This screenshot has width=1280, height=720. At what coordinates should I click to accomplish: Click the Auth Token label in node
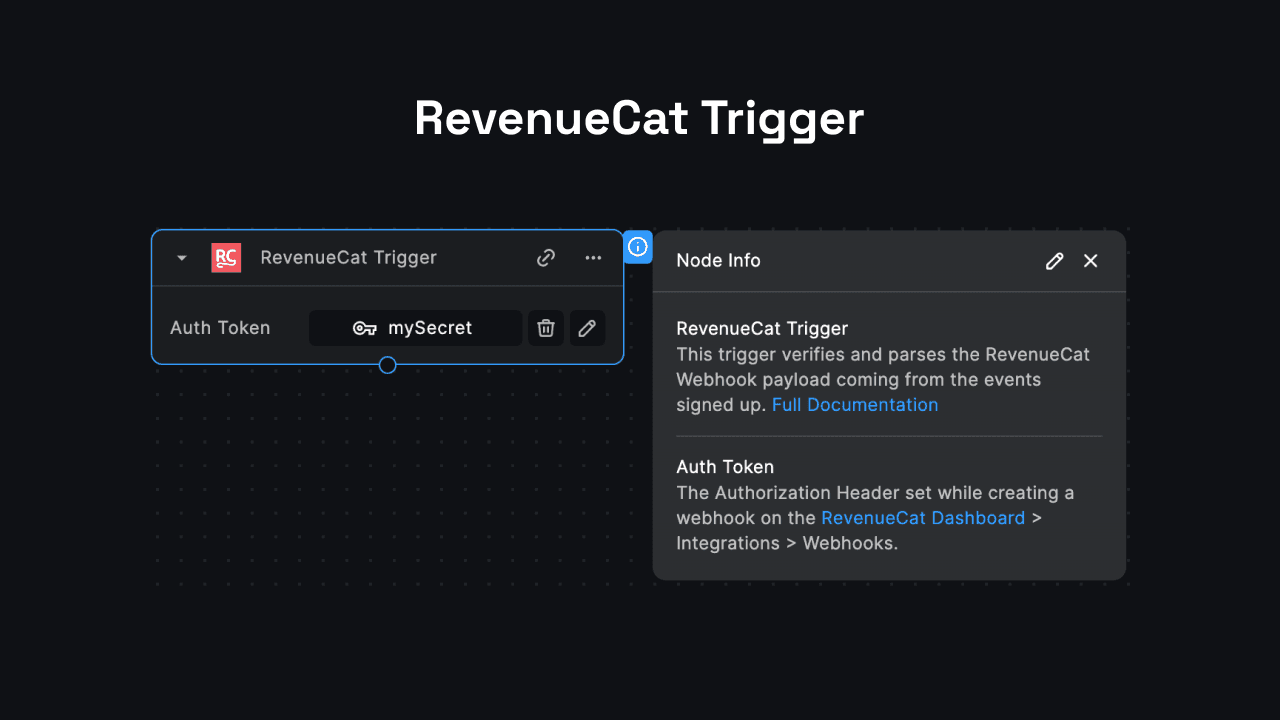[220, 328]
